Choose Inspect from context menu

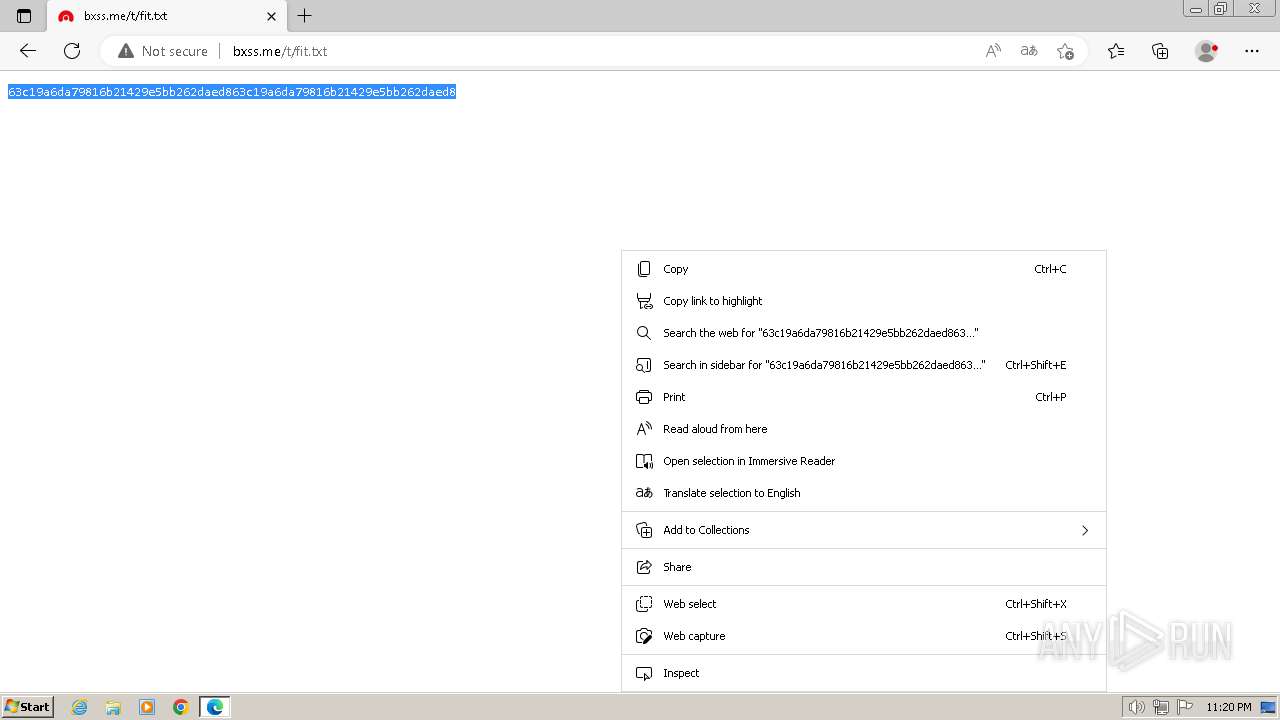(864, 673)
